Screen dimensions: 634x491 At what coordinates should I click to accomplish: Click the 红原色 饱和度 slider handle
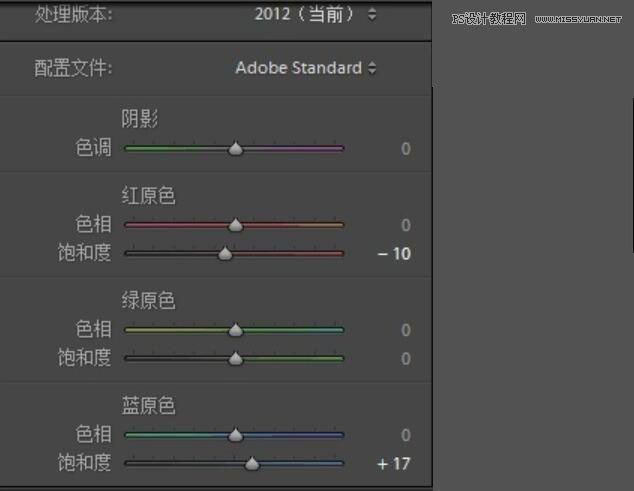click(225, 253)
